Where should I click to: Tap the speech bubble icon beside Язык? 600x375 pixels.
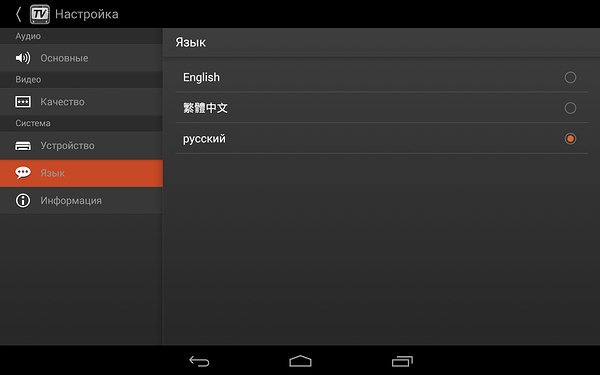[x=23, y=173]
